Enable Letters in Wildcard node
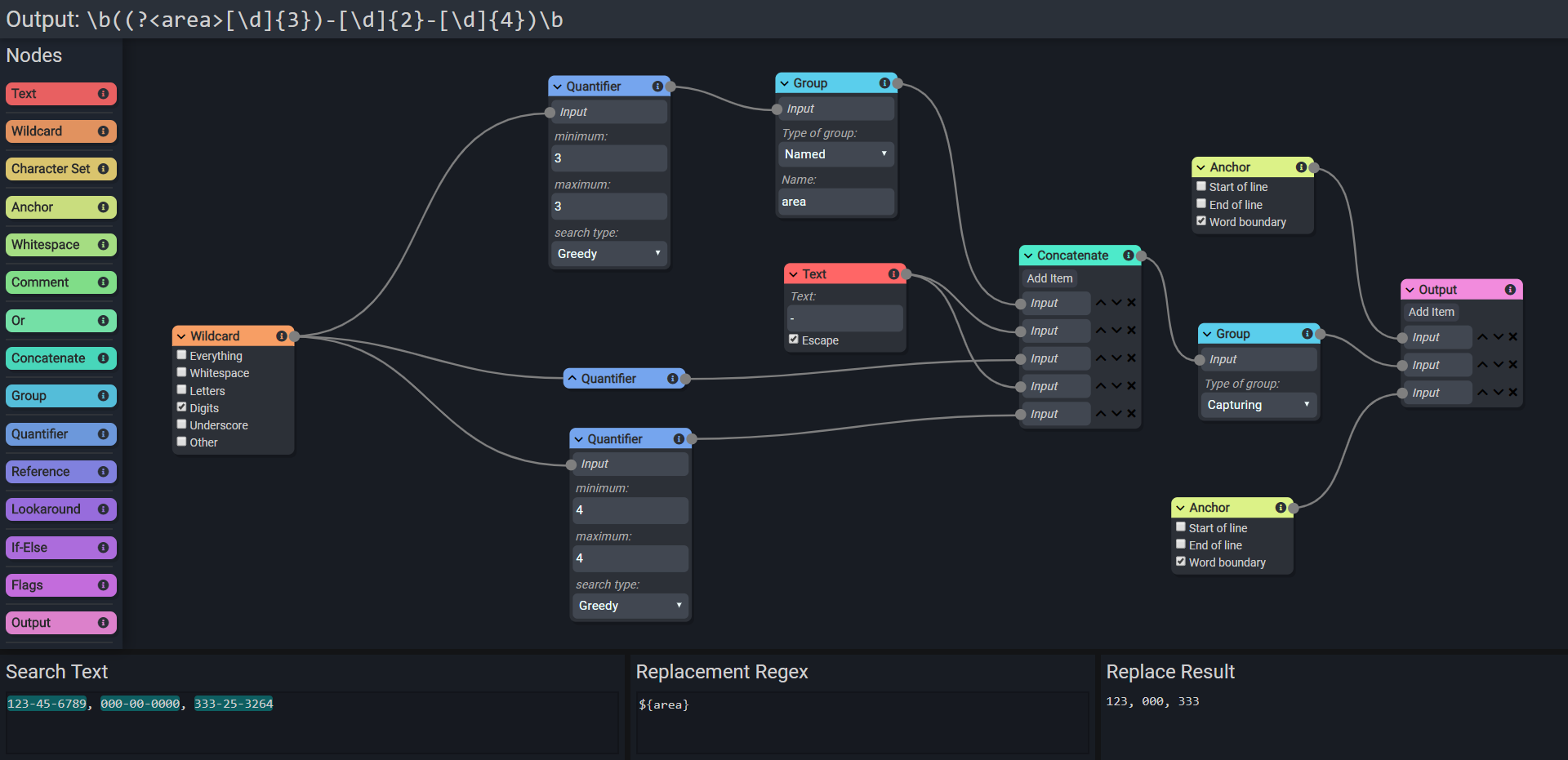This screenshot has height=760, width=1568. pos(182,390)
